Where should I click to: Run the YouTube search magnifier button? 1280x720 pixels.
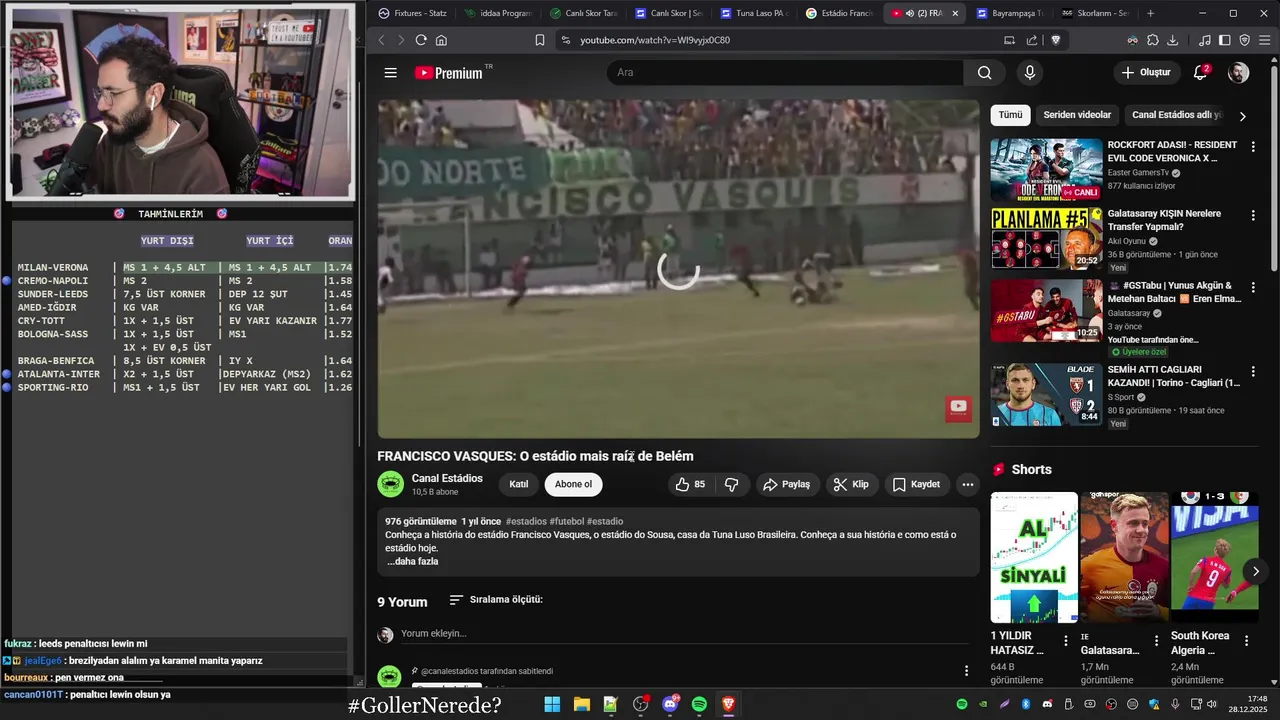985,73
